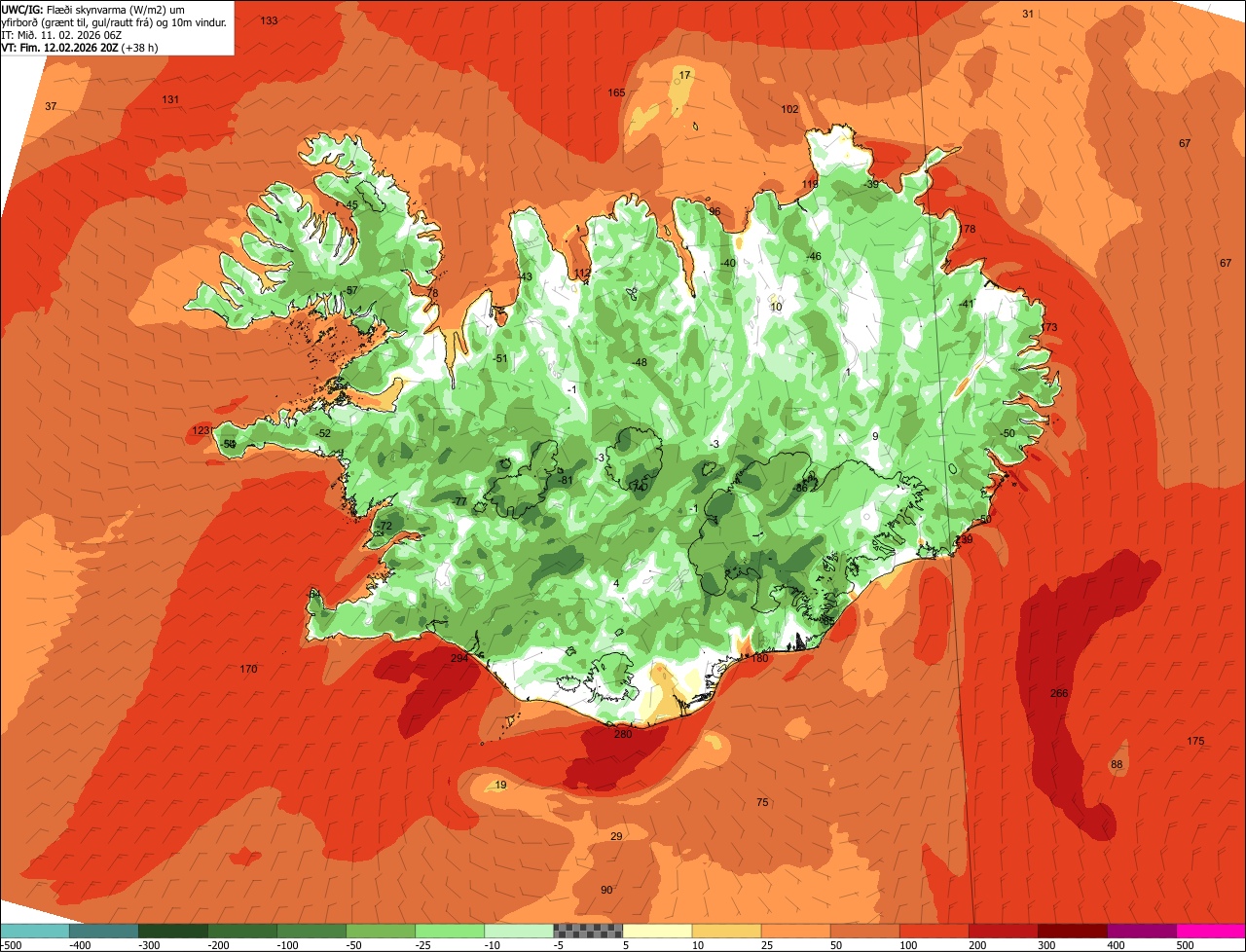Viewport: 1246px width, 952px height.
Task: Click the flux value '88' over the sea
Action: [x=1117, y=764]
